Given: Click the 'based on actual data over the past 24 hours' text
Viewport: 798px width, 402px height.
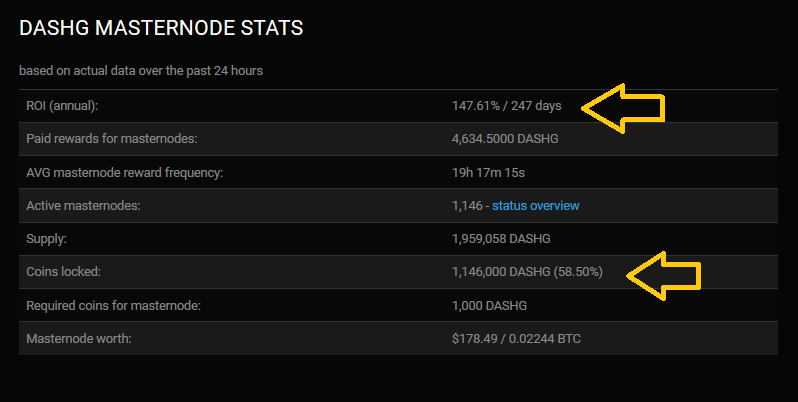Looking at the screenshot, I should tap(141, 71).
